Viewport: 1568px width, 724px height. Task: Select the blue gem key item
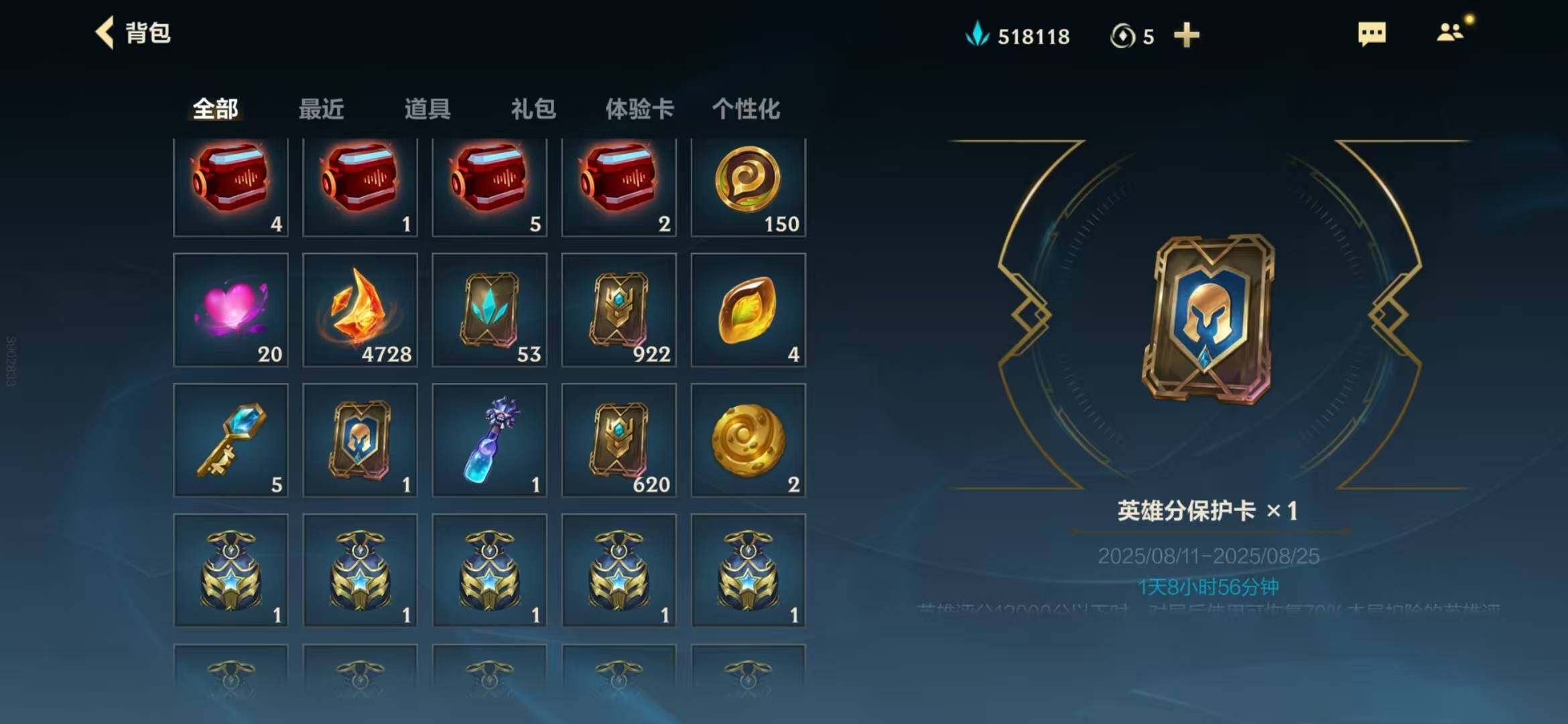231,440
